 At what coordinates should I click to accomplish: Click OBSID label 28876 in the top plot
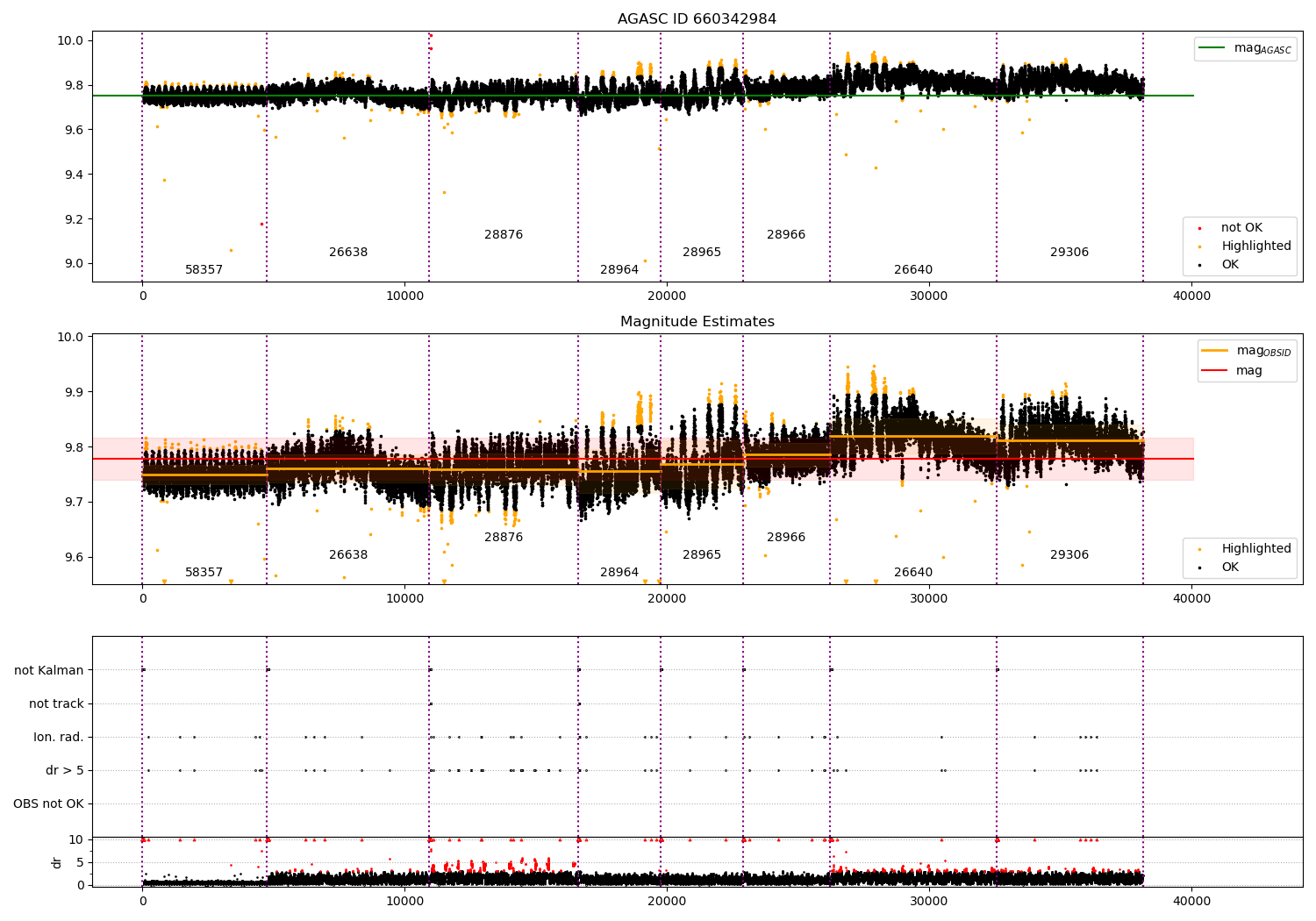pos(504,235)
